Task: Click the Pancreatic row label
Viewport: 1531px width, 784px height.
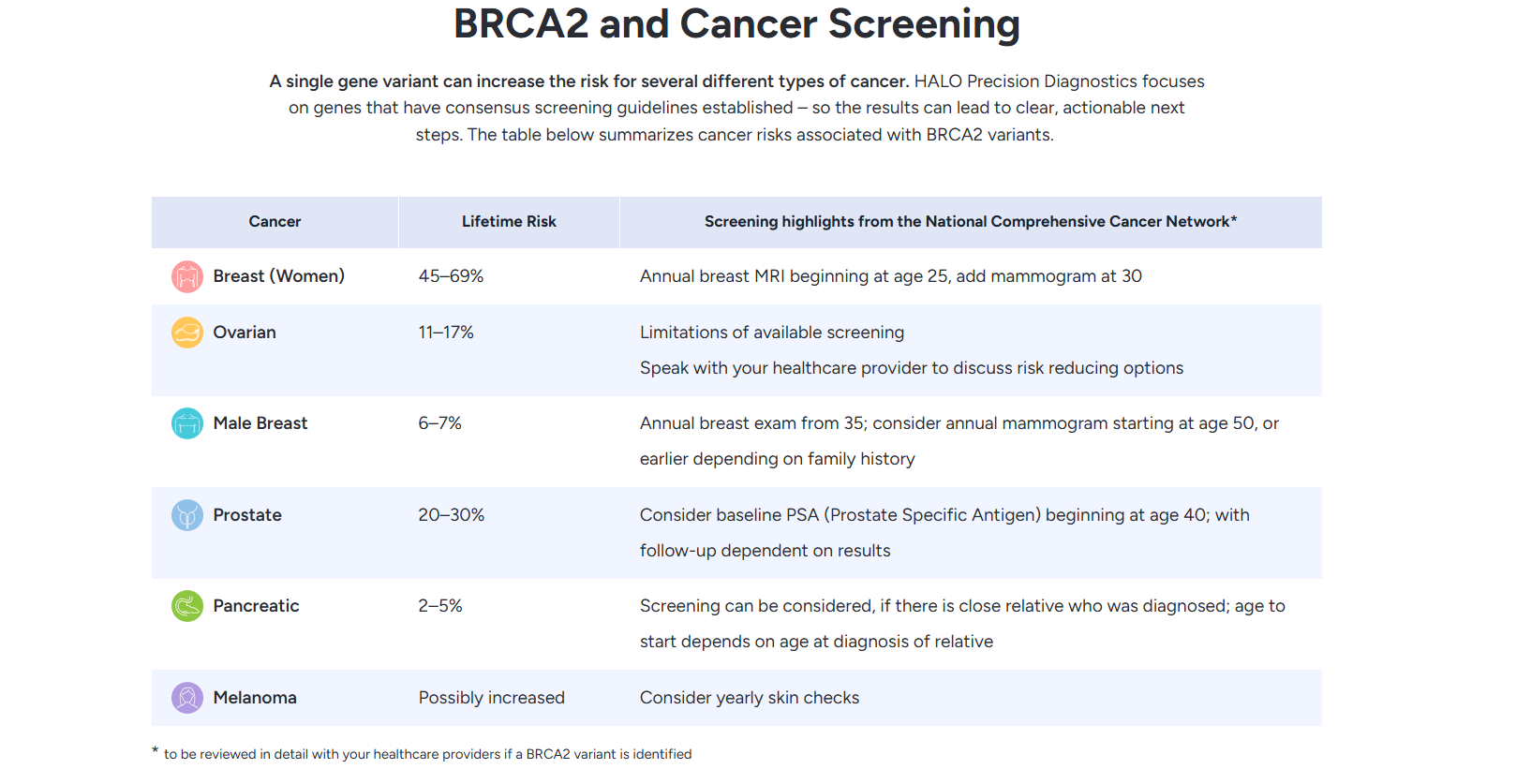Action: point(256,606)
